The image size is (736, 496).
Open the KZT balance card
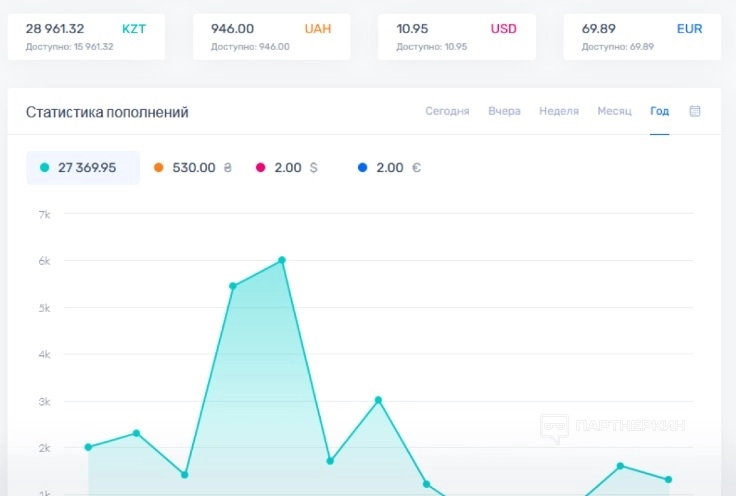pos(86,37)
